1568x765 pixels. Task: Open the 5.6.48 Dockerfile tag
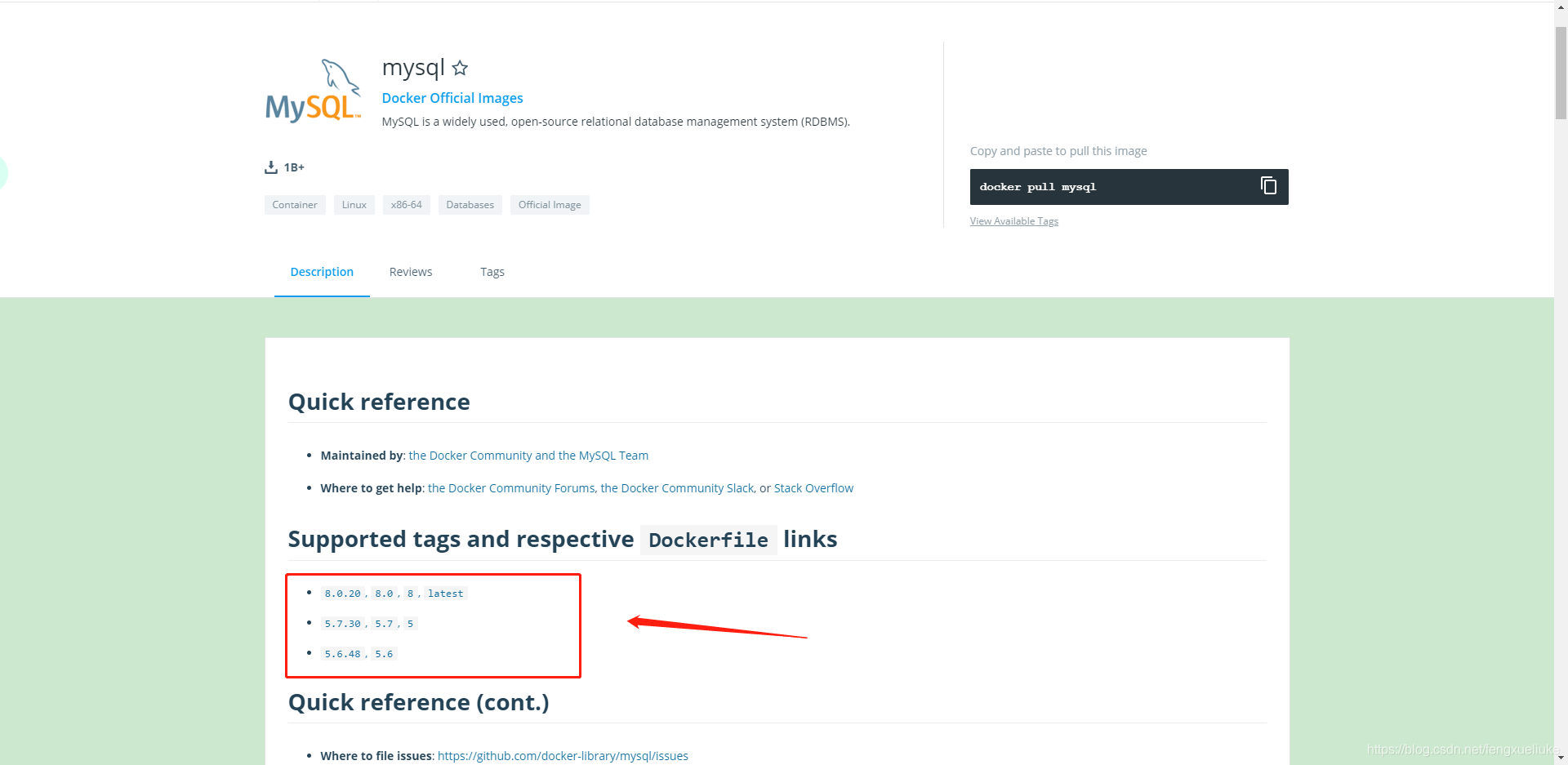point(342,654)
